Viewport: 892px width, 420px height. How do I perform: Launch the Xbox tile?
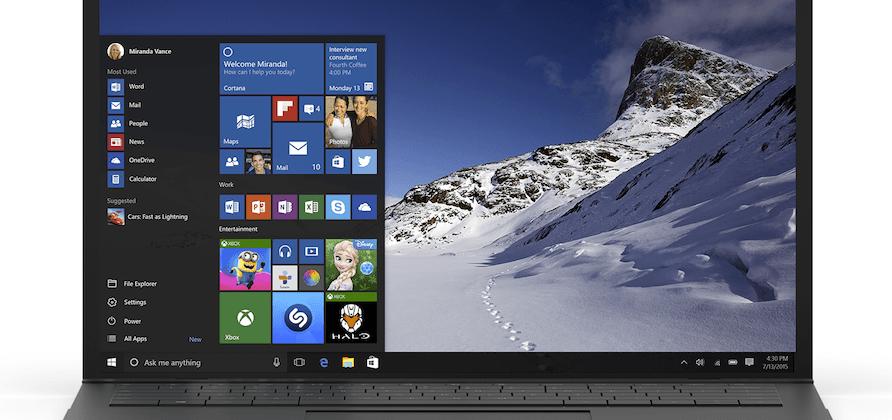(244, 317)
